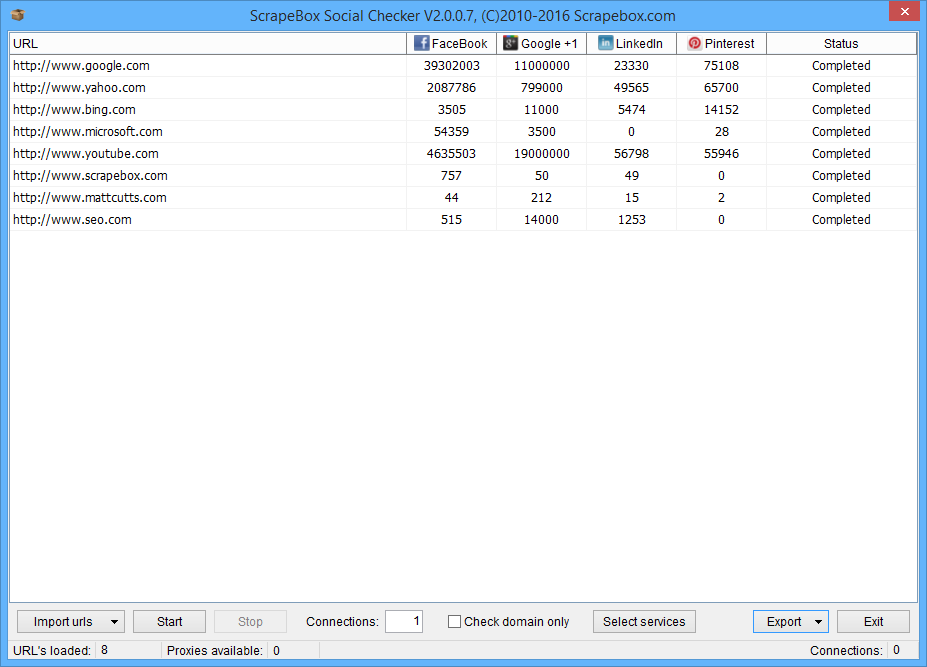
Task: Click the ScrapeBox app icon in title bar
Action: coord(17,15)
